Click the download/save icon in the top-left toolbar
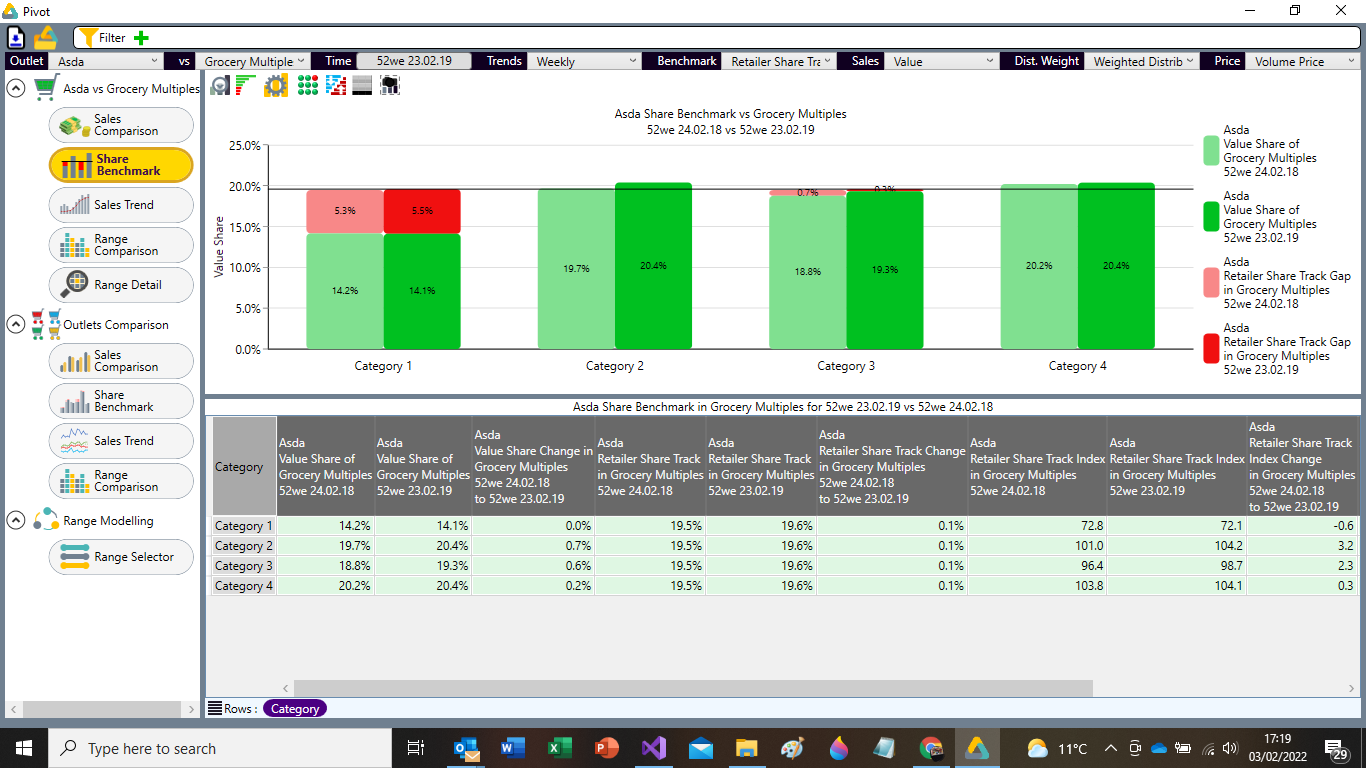The image size is (1366, 768). coord(16,38)
